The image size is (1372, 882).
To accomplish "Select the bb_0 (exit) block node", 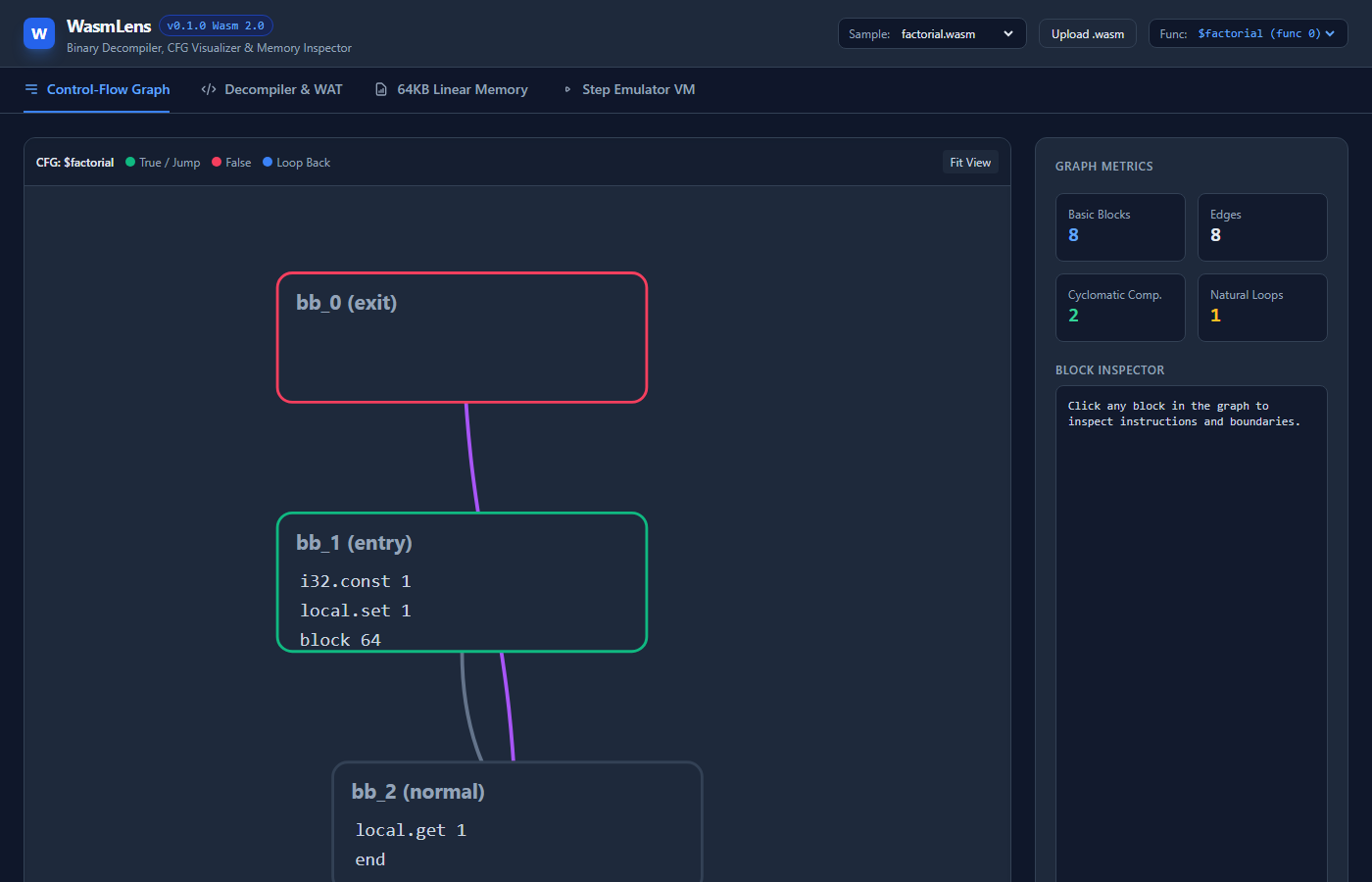I will (x=463, y=337).
